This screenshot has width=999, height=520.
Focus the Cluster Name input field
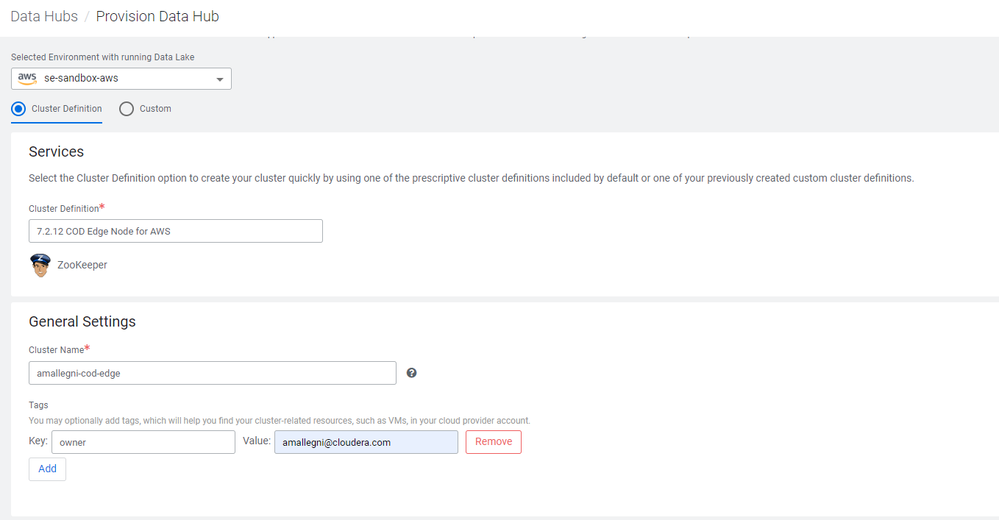click(212, 373)
